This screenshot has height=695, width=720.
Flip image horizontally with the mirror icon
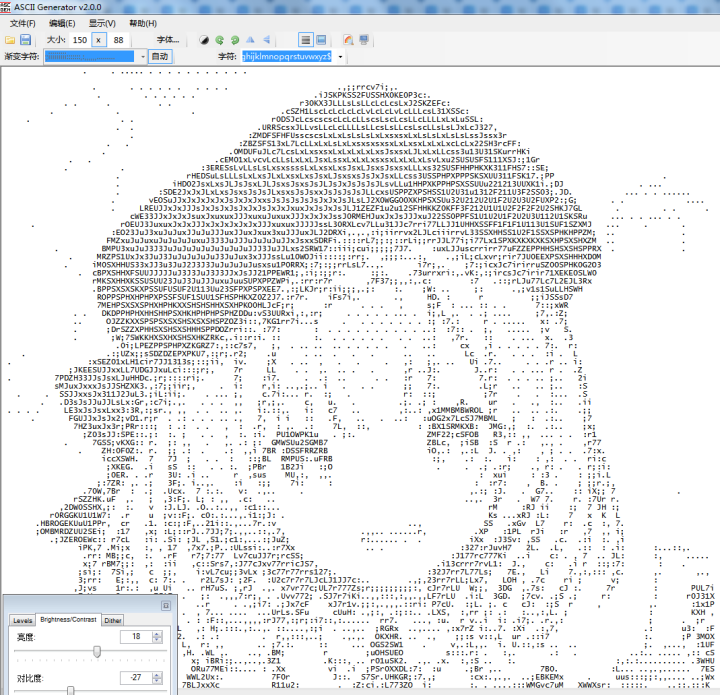250,40
